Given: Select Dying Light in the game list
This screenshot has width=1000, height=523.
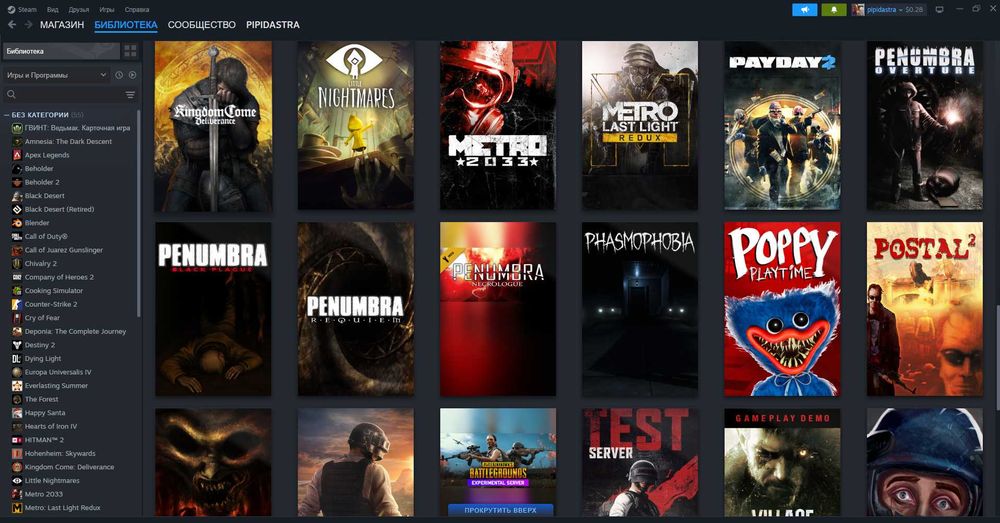Looking at the screenshot, I should coord(43,358).
